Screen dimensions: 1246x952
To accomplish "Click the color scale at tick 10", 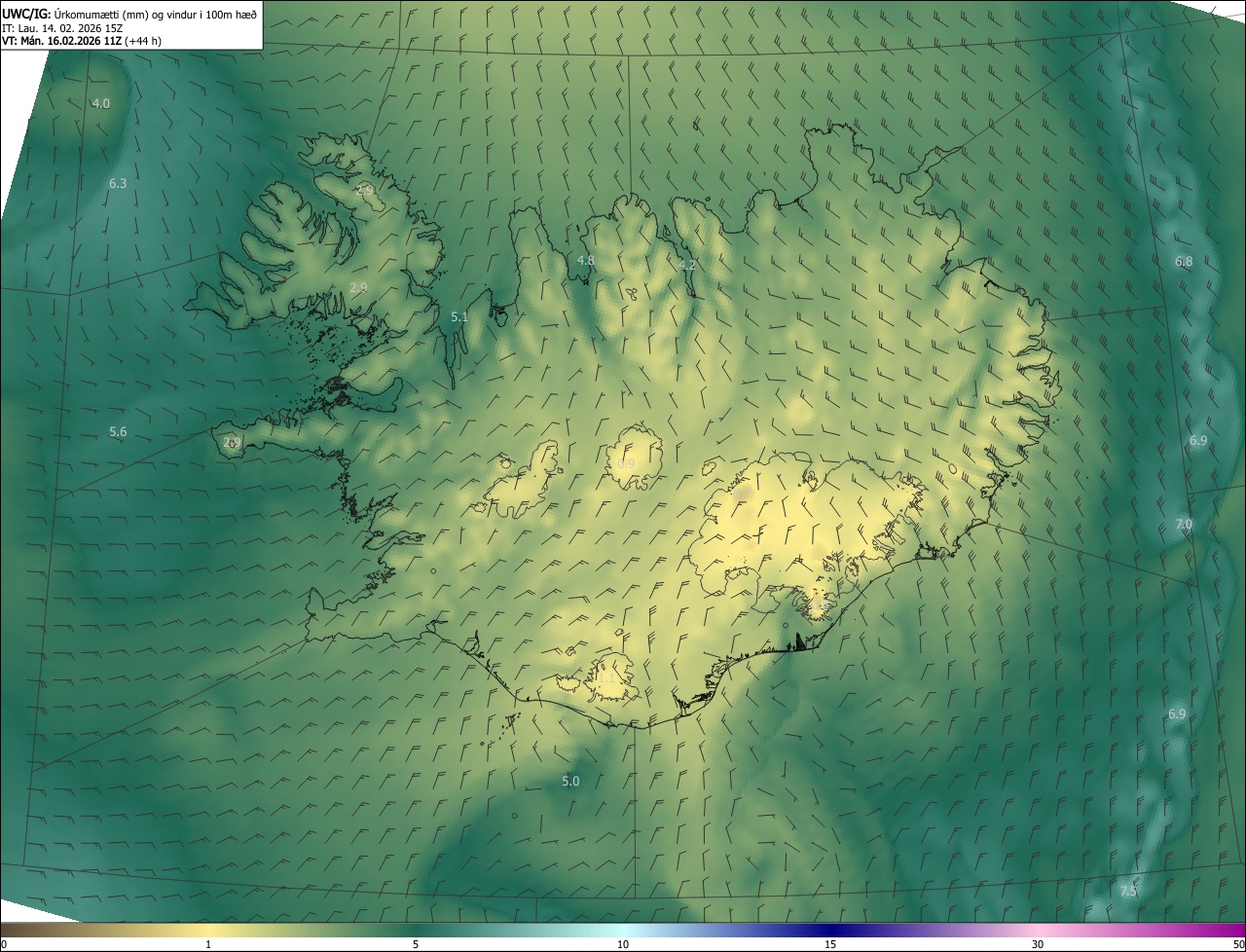I will (623, 945).
